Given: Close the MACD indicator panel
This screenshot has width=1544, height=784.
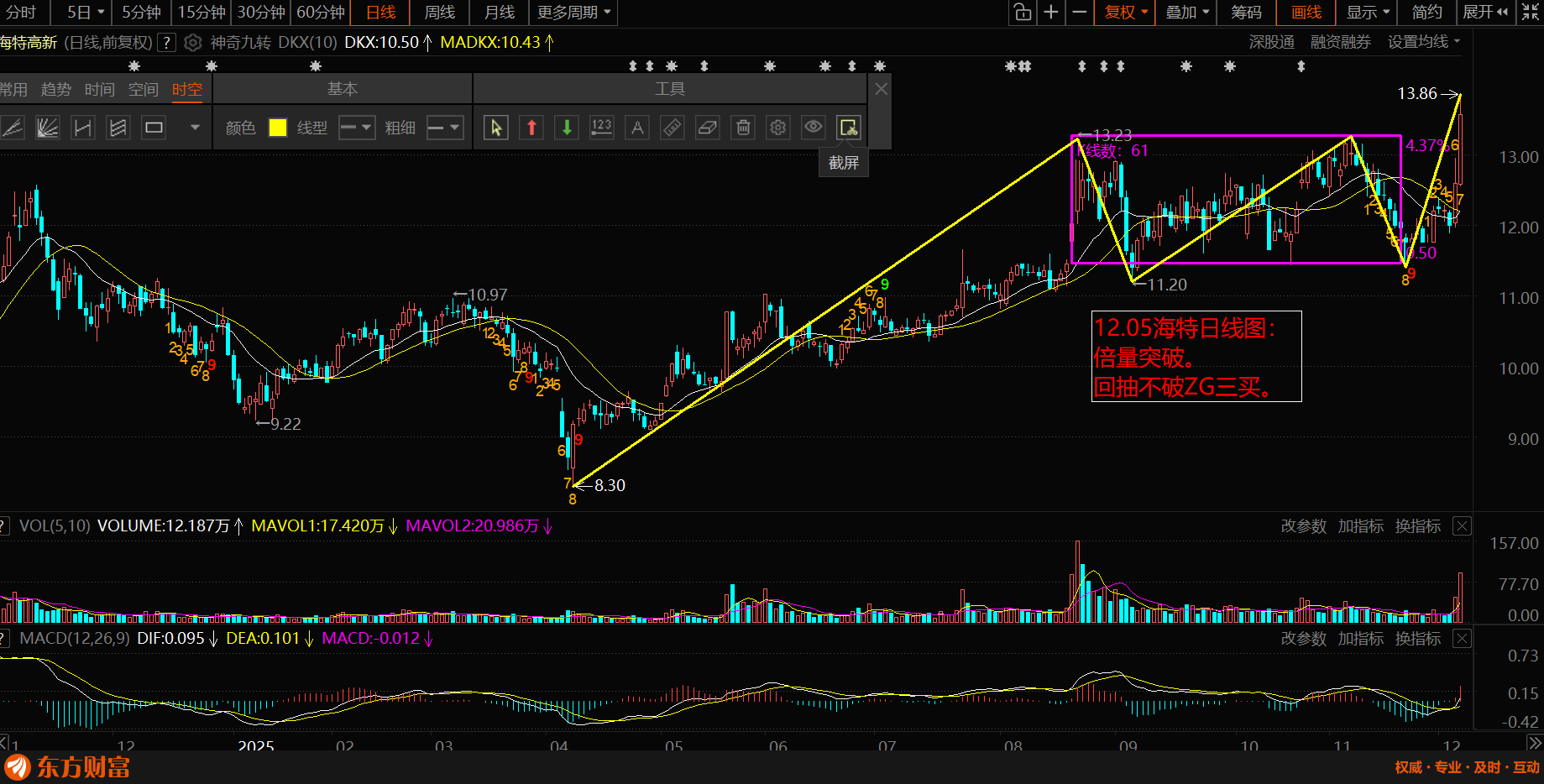Looking at the screenshot, I should click(x=1462, y=639).
